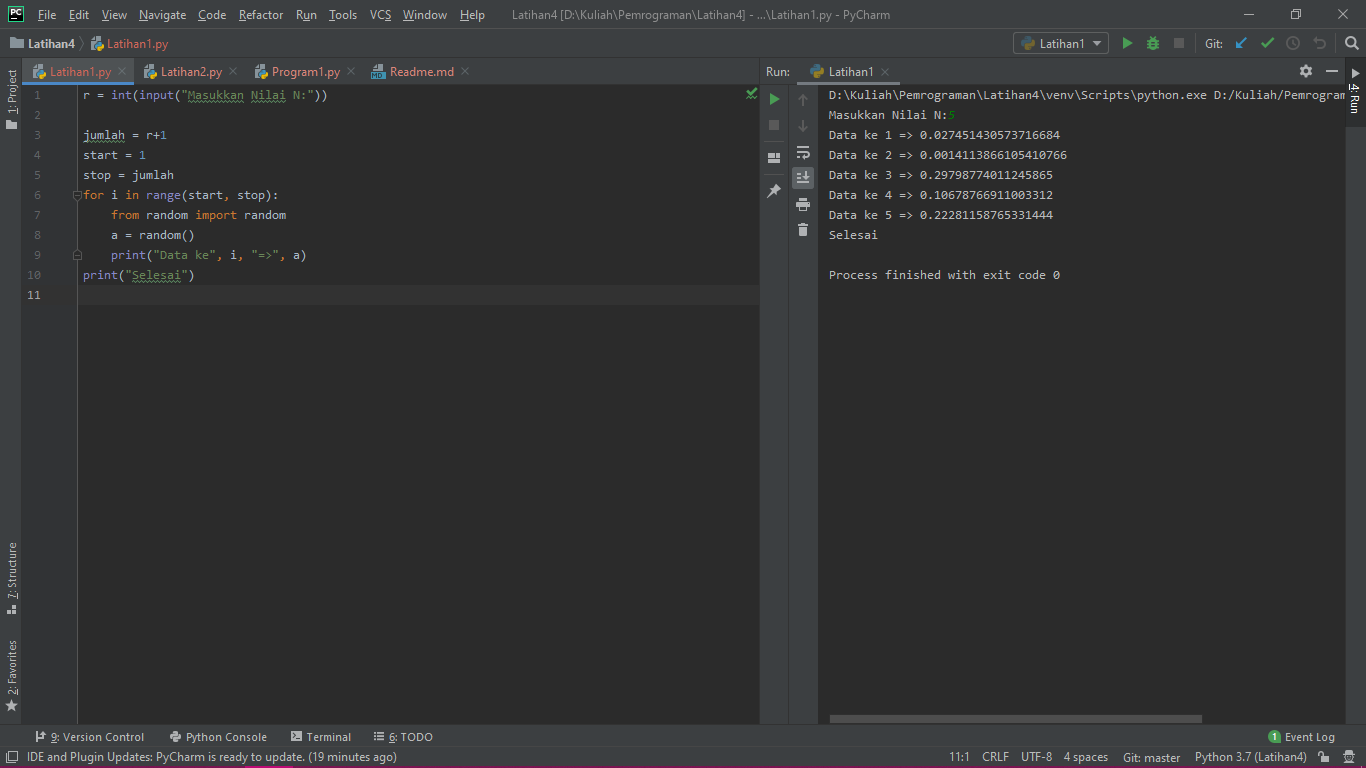This screenshot has width=1366, height=768.
Task: Commit changes using the green checkmark icon
Action: point(1268,43)
